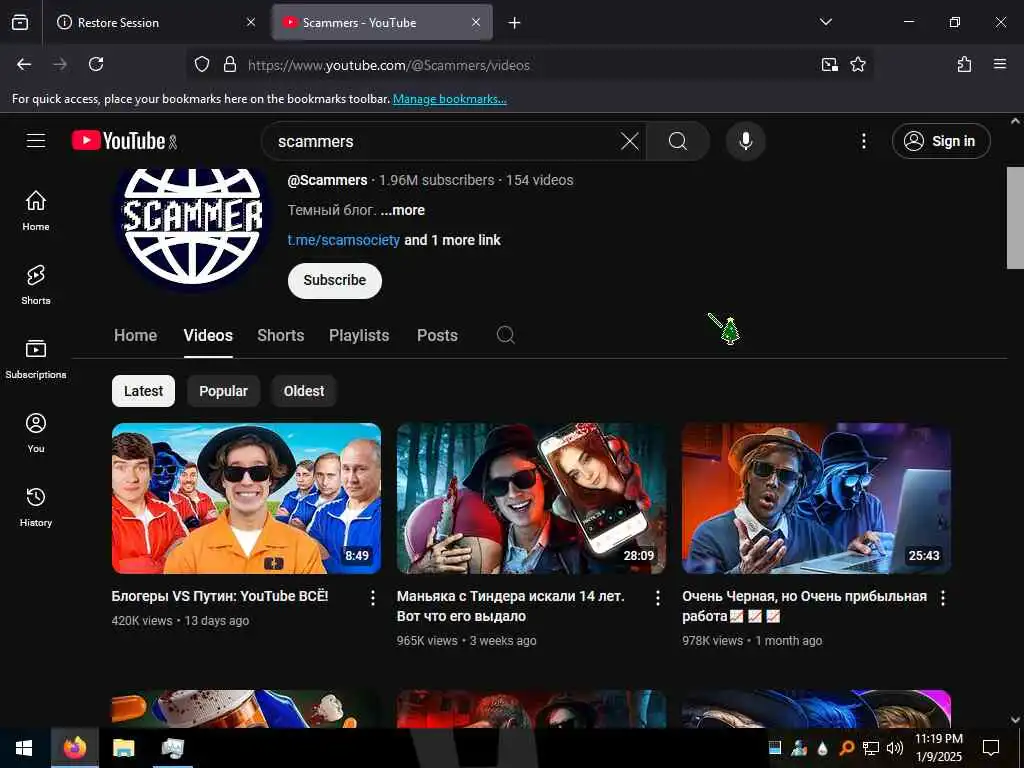The image size is (1024, 768).
Task: Open a new browser tab
Action: (x=515, y=23)
